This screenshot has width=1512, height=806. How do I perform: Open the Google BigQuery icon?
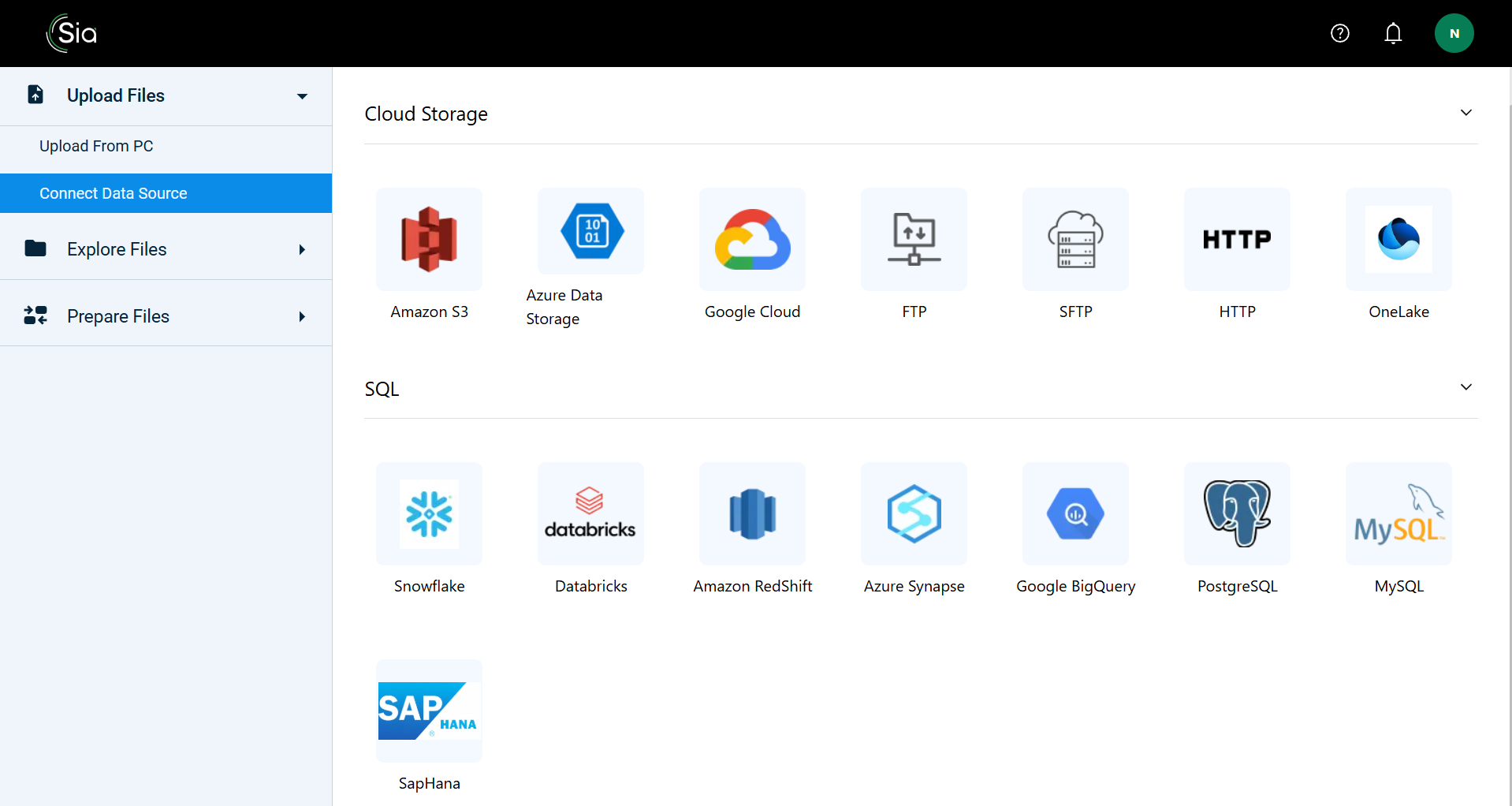click(1075, 513)
